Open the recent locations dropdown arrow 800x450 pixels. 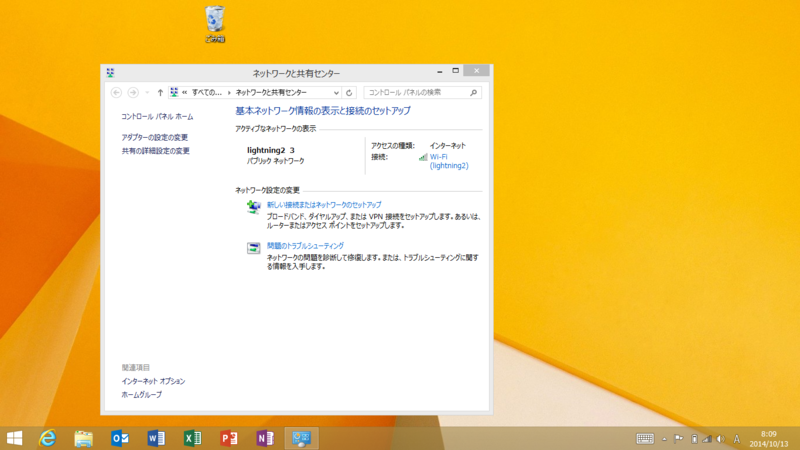[x=147, y=92]
